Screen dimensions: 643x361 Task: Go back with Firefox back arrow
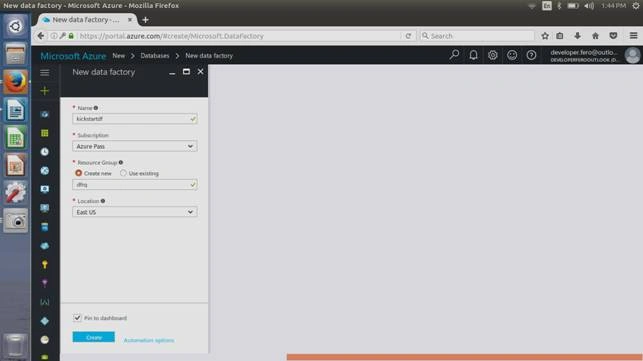[41, 36]
